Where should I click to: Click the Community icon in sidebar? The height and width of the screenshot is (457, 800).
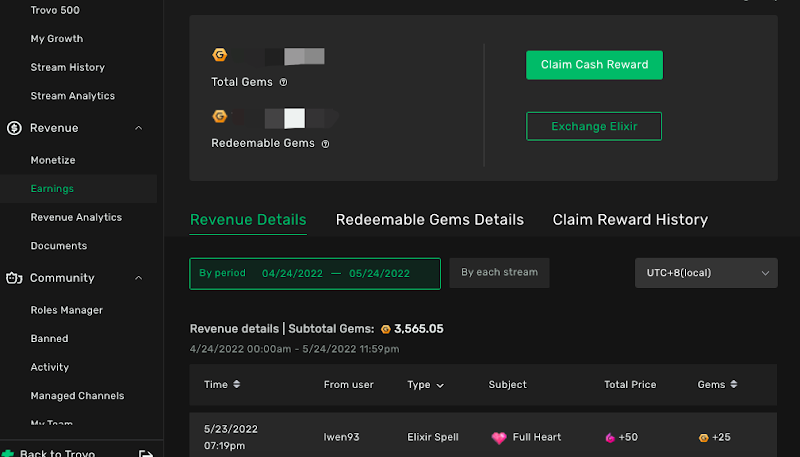pyautogui.click(x=14, y=278)
